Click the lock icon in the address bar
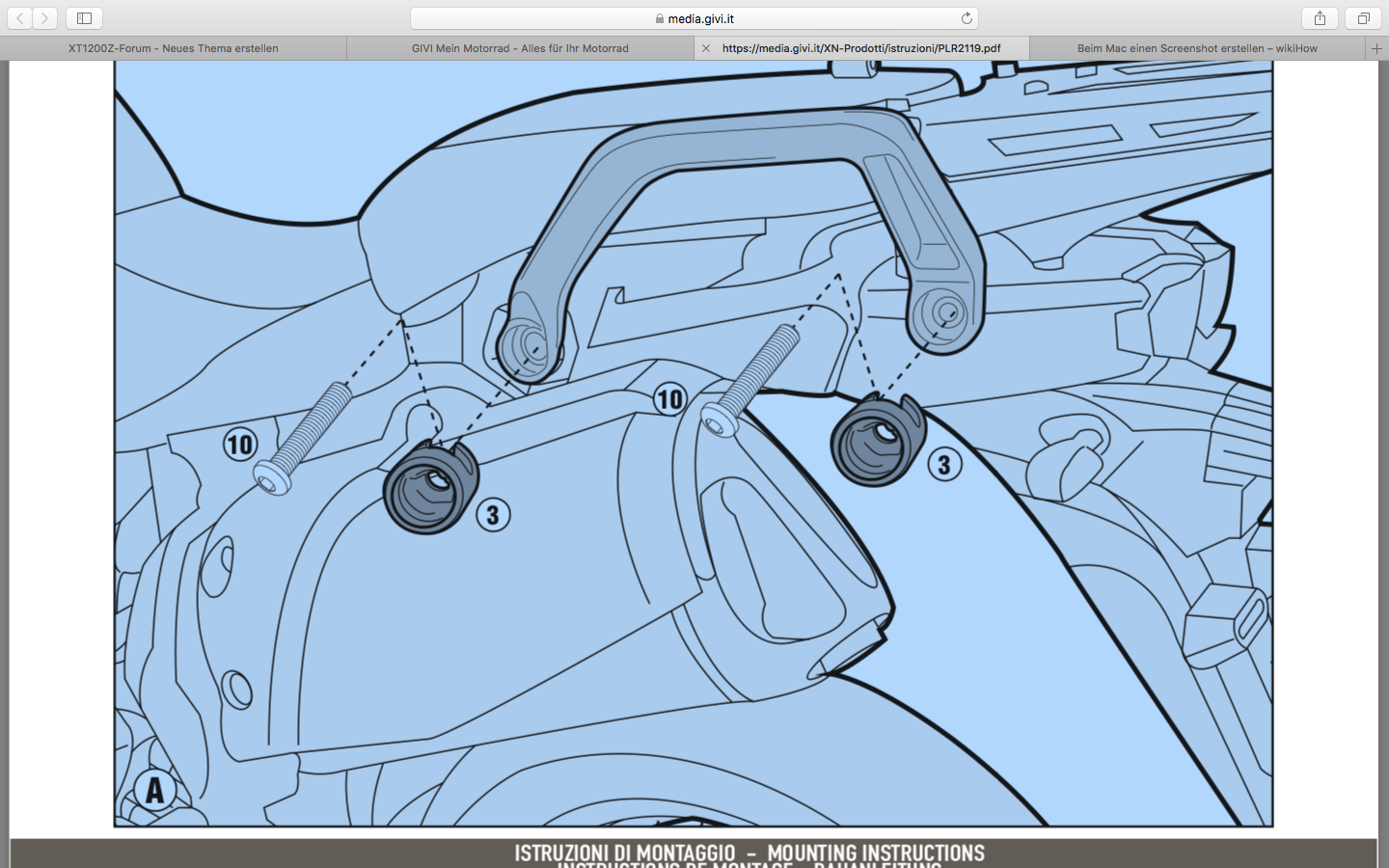 pyautogui.click(x=660, y=18)
